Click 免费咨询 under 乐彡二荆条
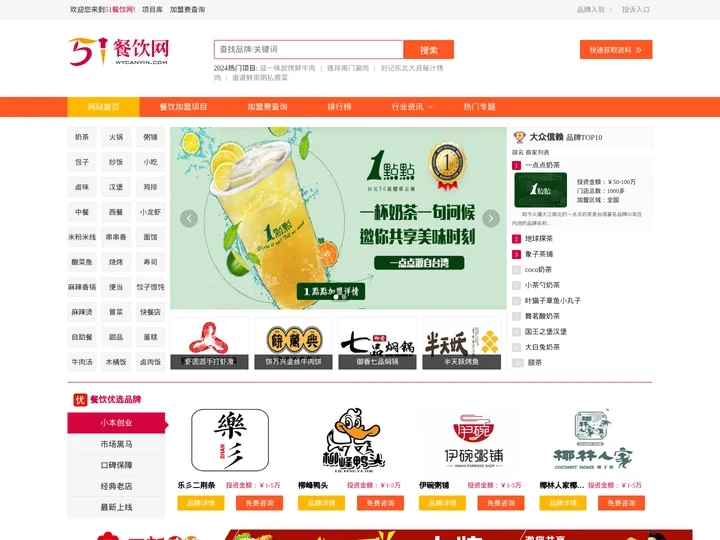 (x=259, y=503)
